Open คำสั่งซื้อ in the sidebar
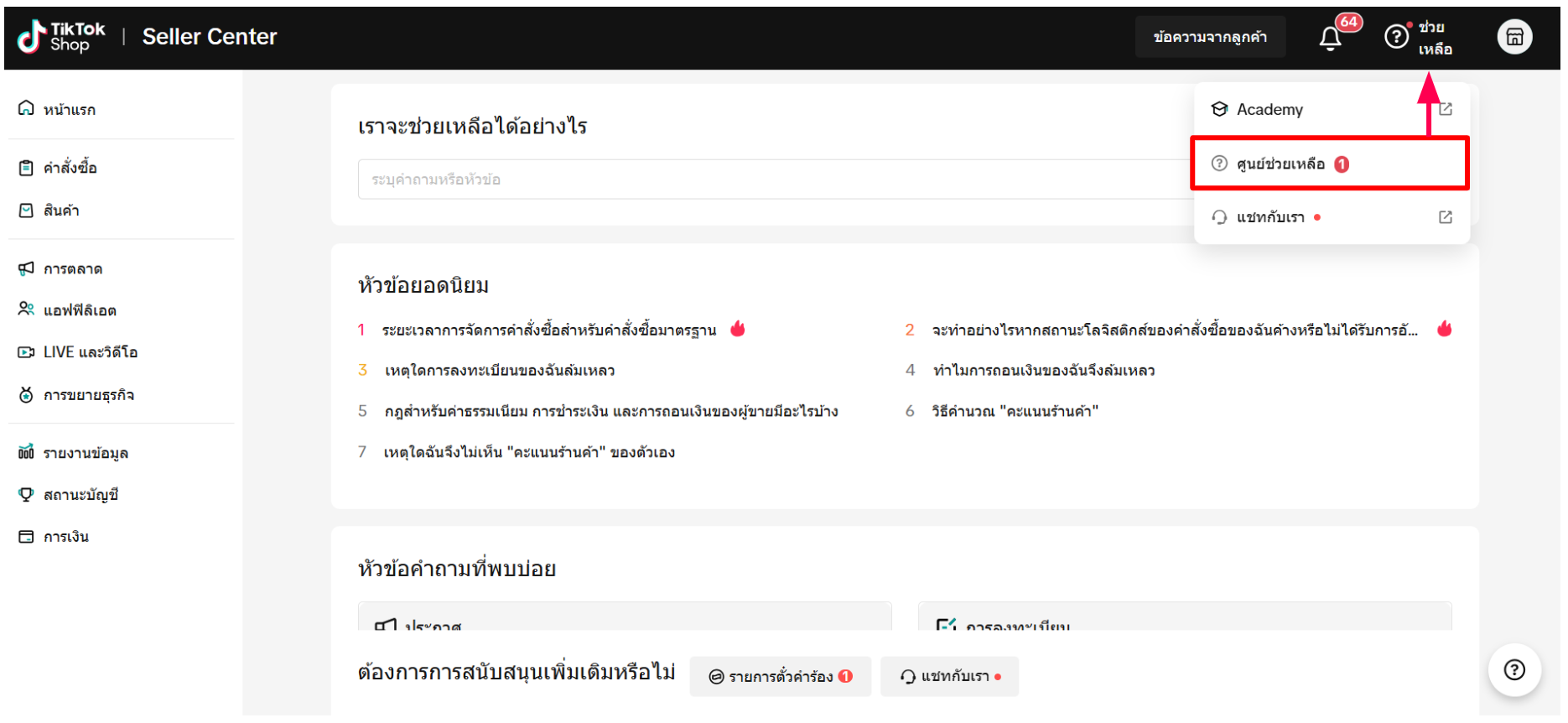The height and width of the screenshot is (723, 1568). tap(70, 168)
